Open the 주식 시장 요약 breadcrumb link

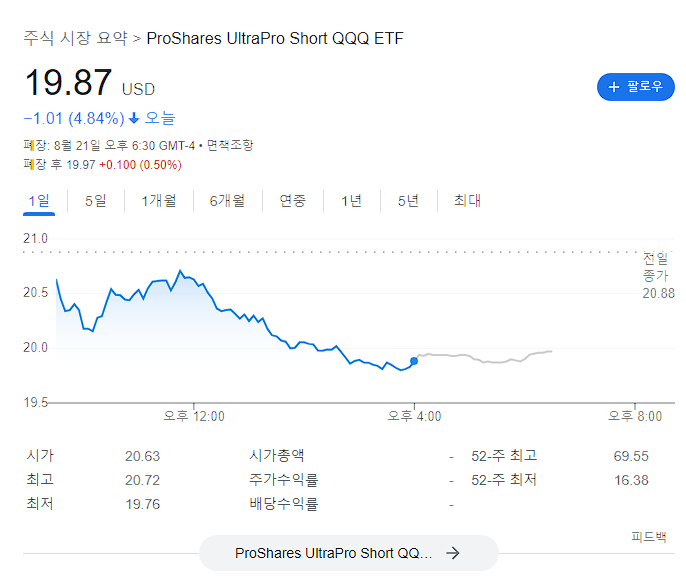tap(75, 38)
